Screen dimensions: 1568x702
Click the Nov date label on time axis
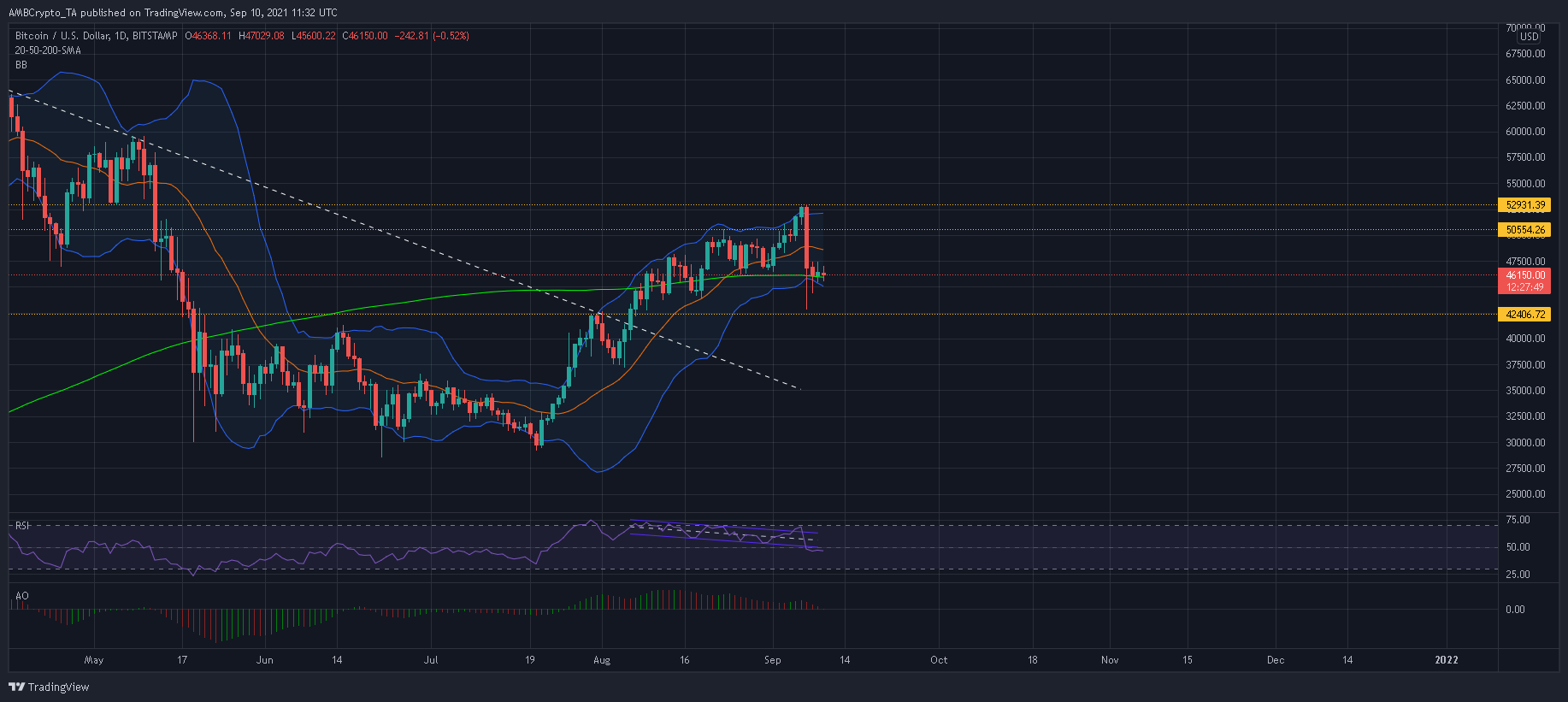(x=1110, y=660)
